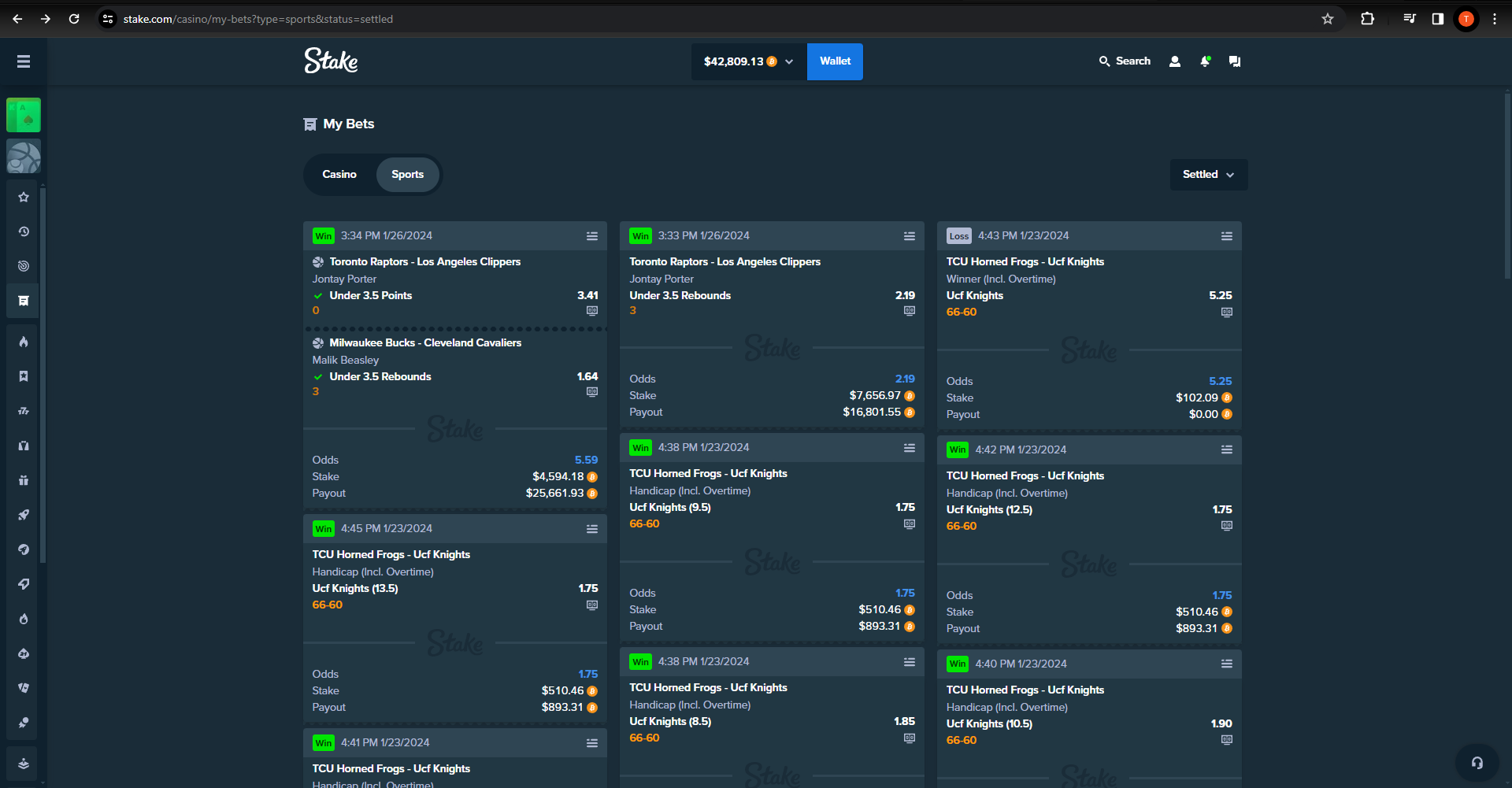Screen dimensions: 1512x788
Task: Open Recent history clock icon in sidebar
Action: (24, 231)
